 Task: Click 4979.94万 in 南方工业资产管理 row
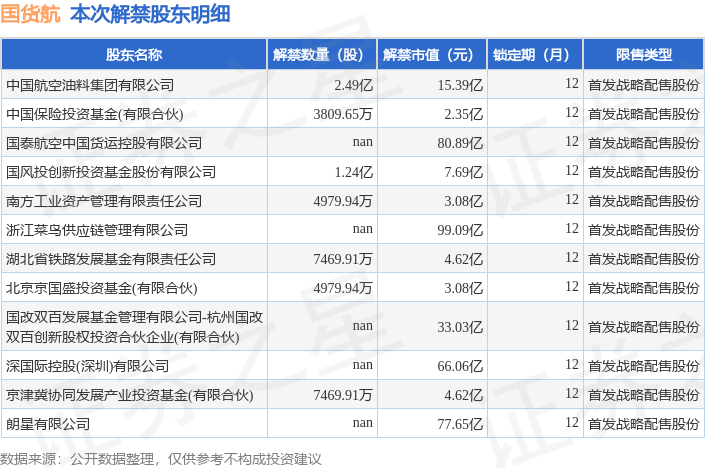click(343, 201)
